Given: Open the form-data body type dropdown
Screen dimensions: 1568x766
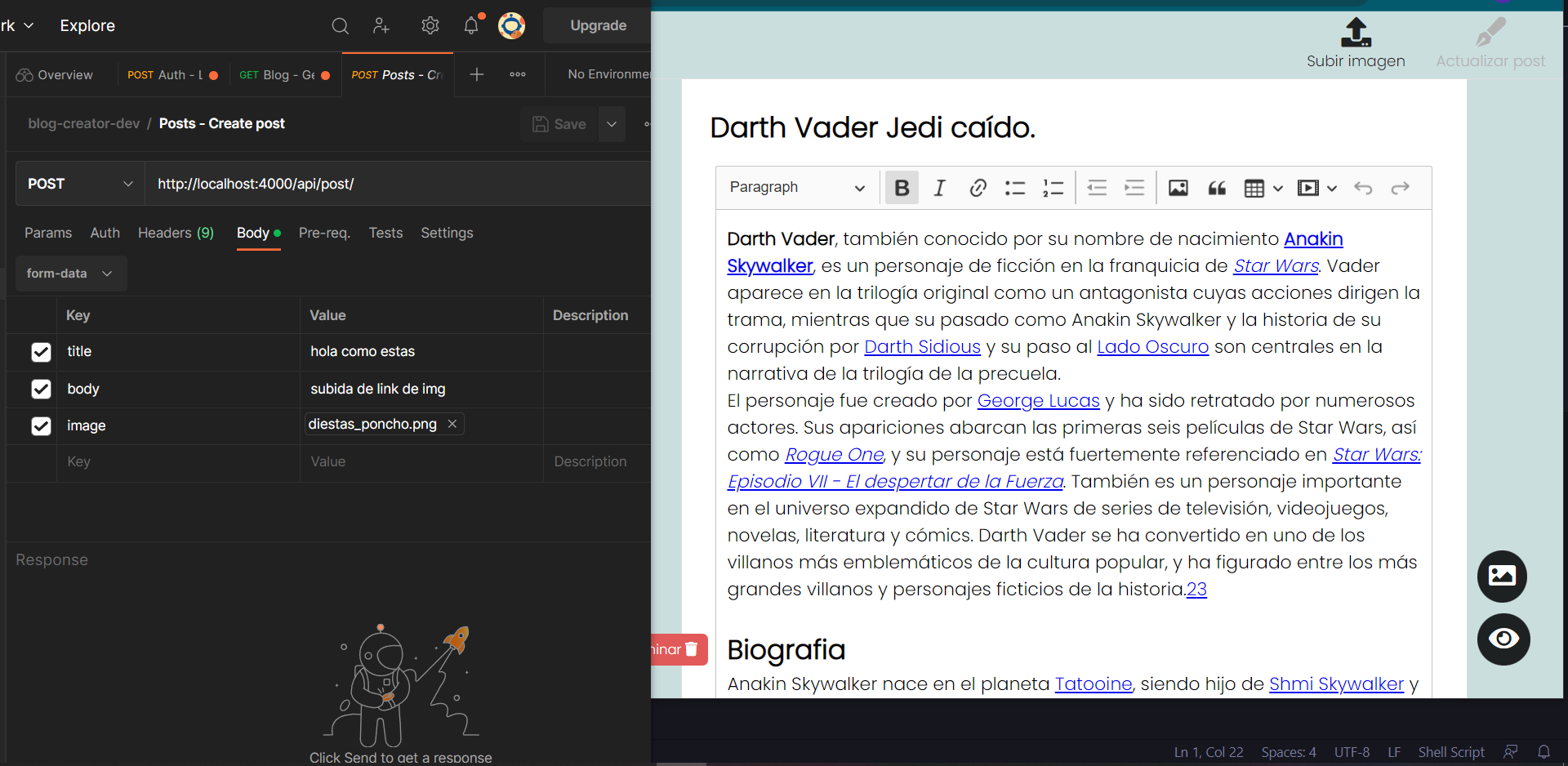Looking at the screenshot, I should (71, 274).
